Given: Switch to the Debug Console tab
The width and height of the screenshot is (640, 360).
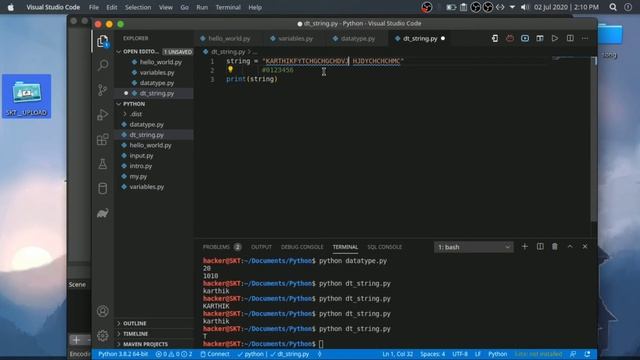Looking at the screenshot, I should pos(302,247).
